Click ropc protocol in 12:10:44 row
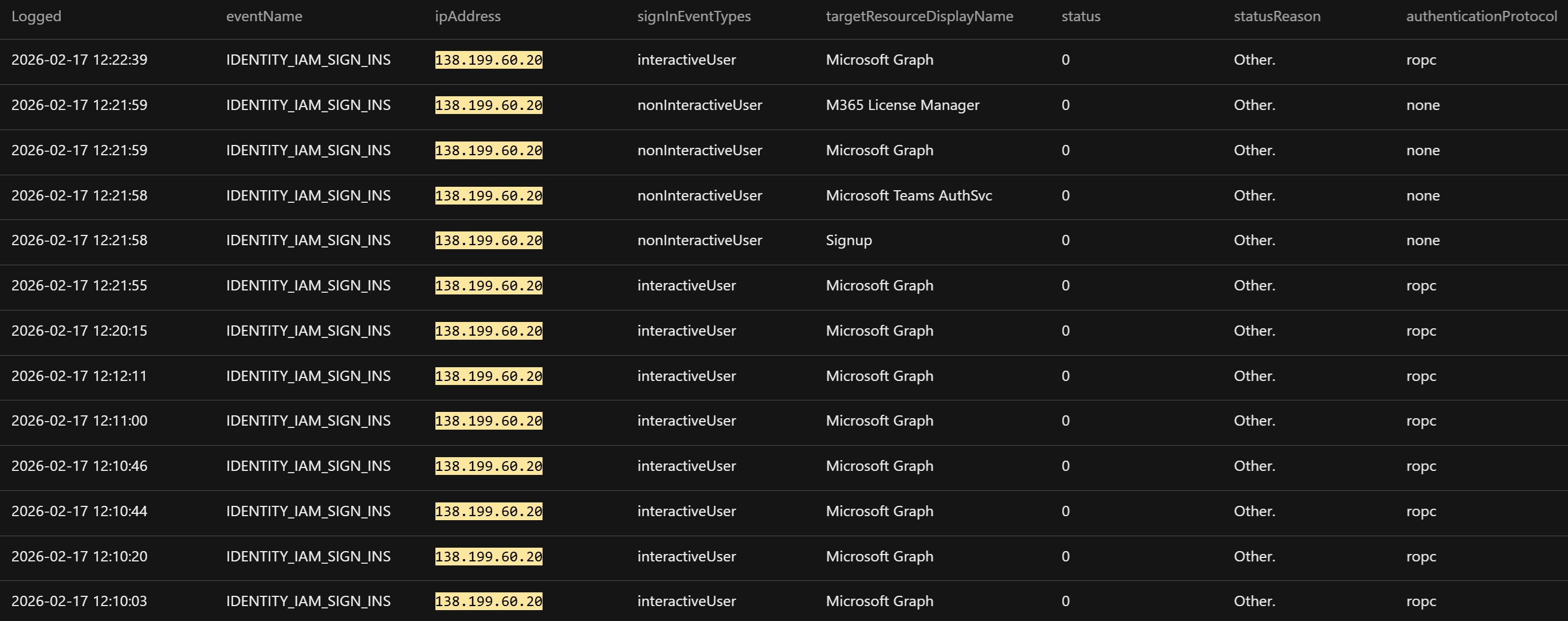The width and height of the screenshot is (1568, 621). [x=1421, y=511]
